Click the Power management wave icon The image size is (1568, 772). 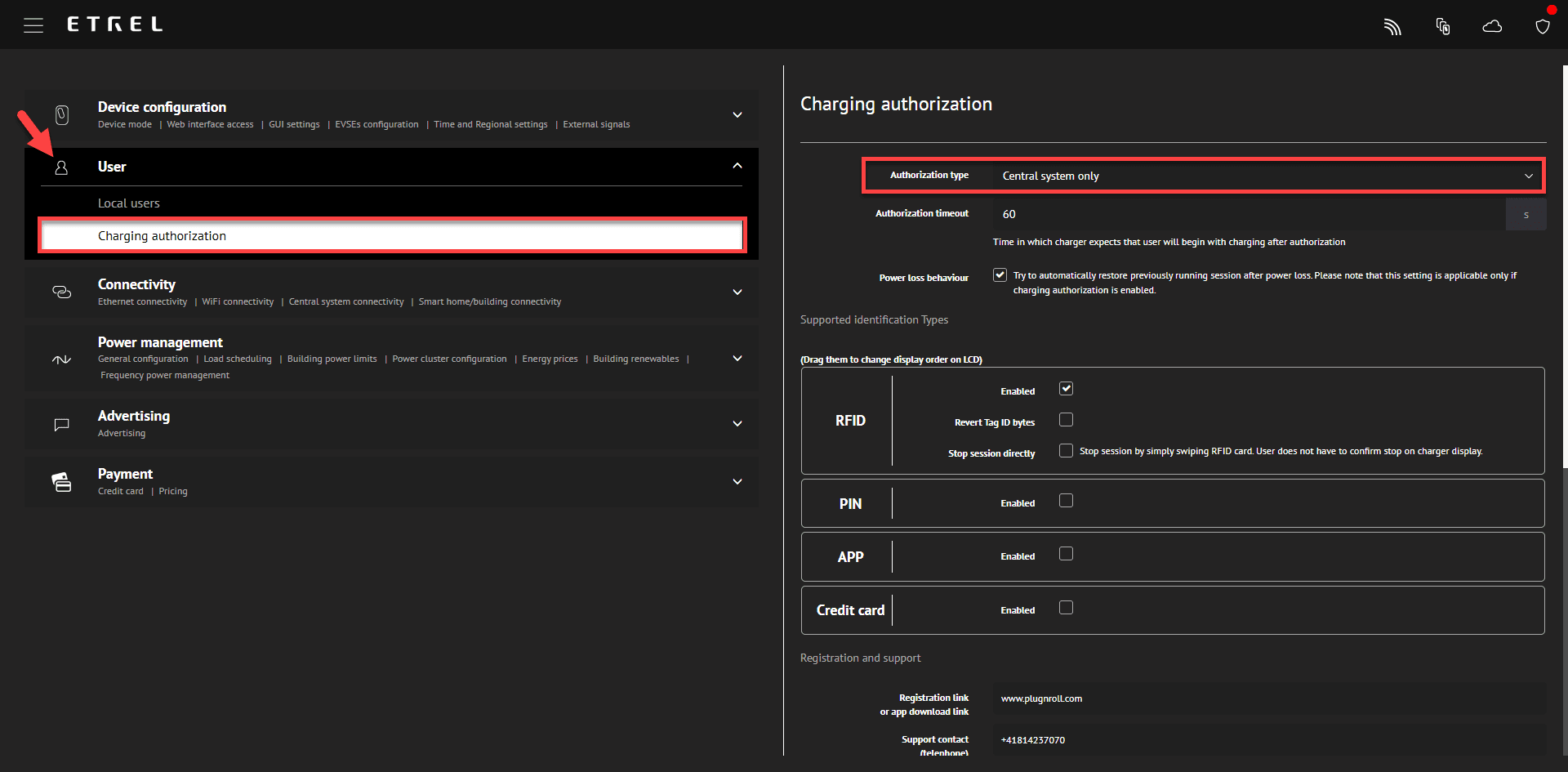click(62, 359)
